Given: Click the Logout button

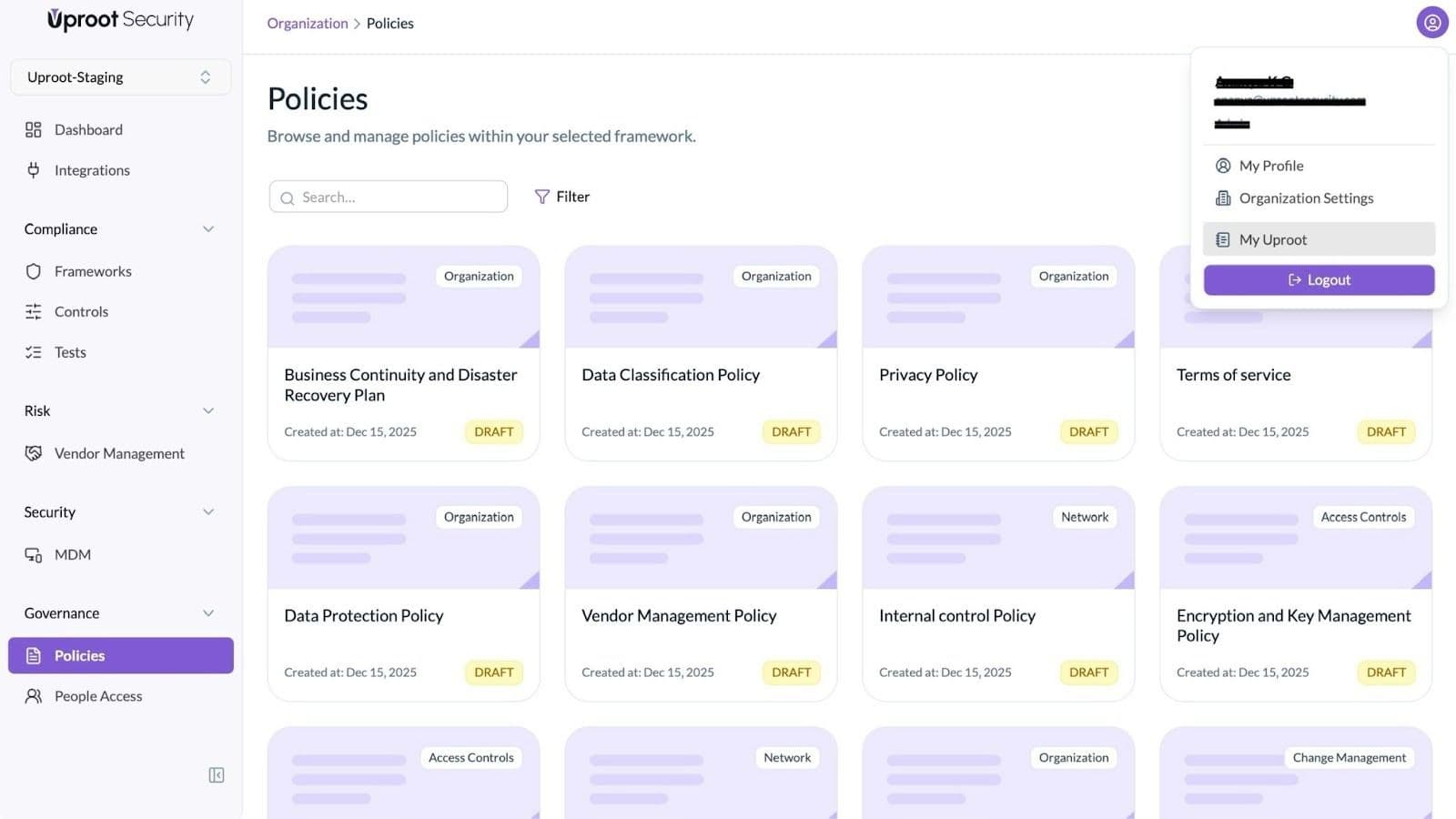Looking at the screenshot, I should 1319,280.
